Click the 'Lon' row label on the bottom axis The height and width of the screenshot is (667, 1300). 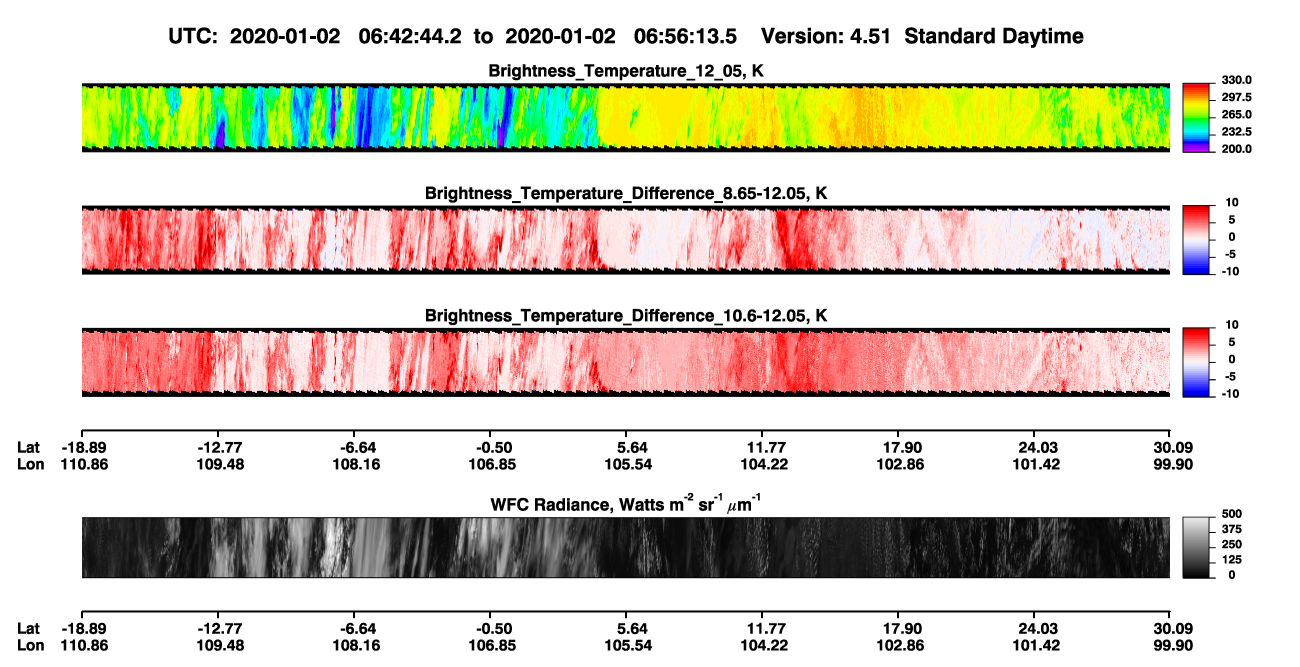click(x=30, y=645)
